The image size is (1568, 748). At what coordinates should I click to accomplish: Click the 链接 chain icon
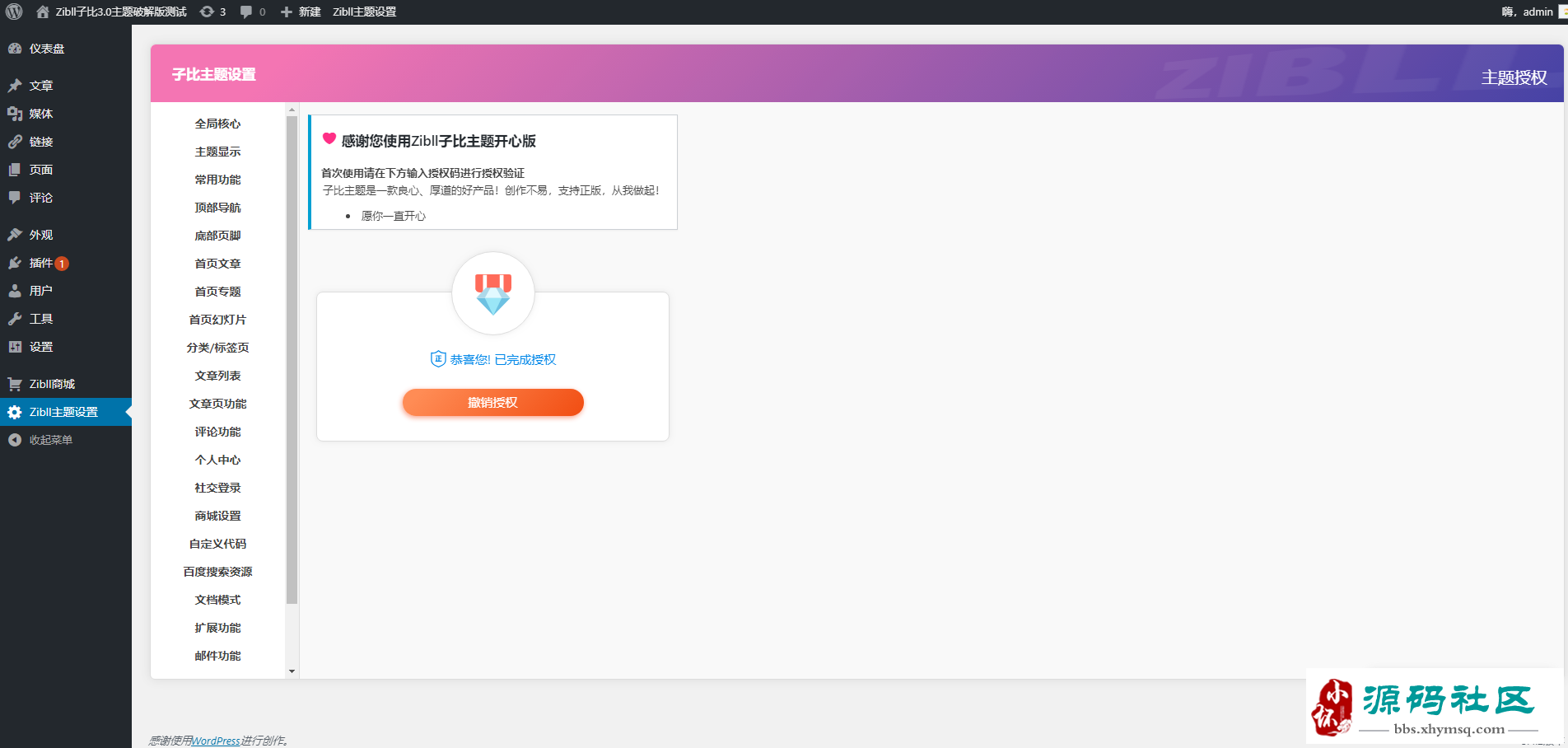(x=15, y=142)
